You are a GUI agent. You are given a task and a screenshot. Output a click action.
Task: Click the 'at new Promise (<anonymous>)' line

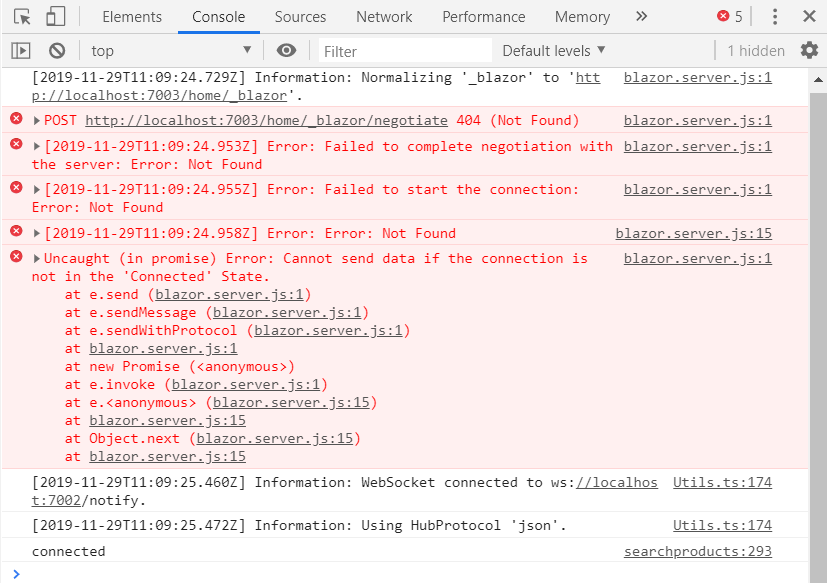(179, 367)
